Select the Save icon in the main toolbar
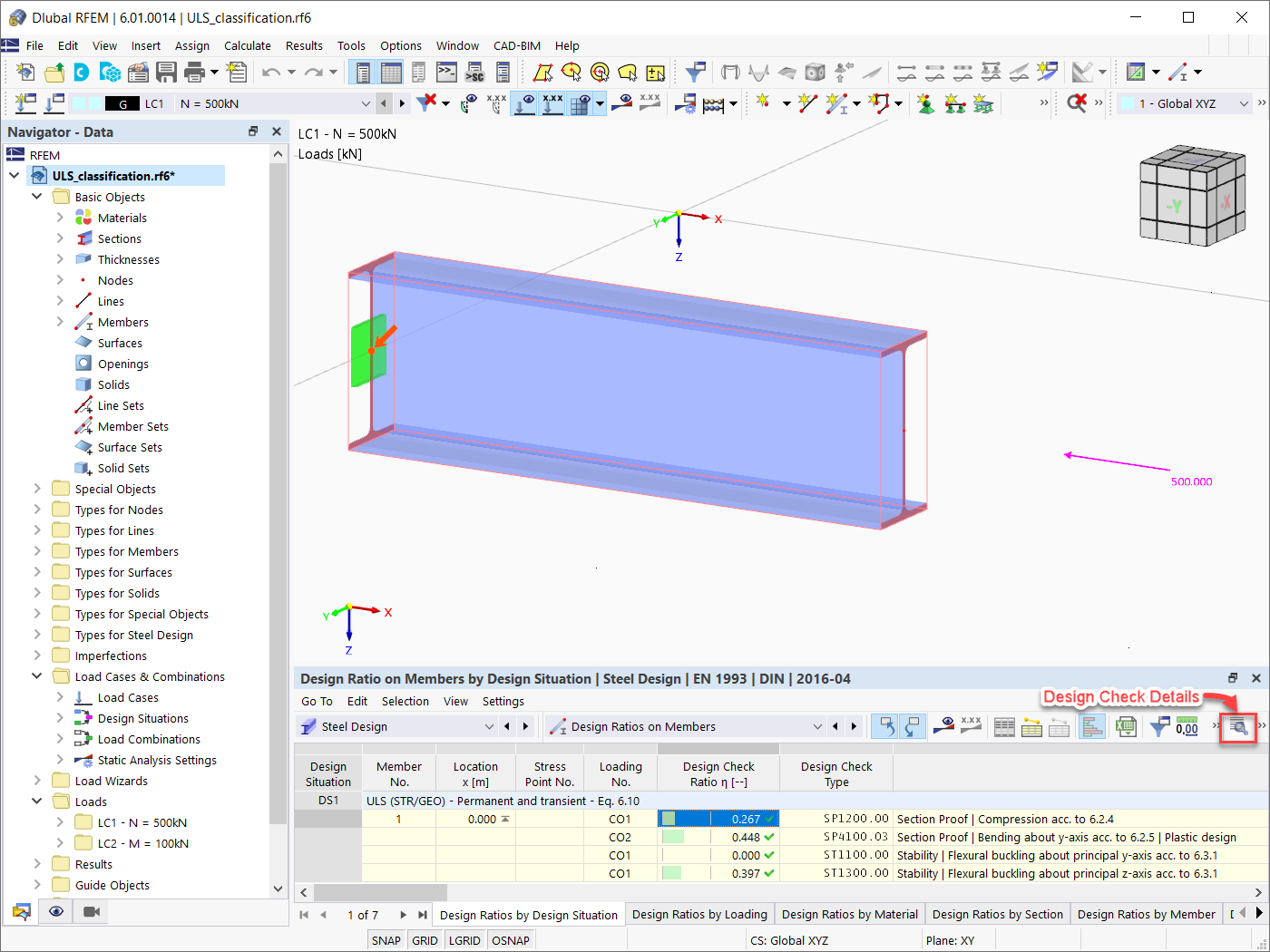This screenshot has height=952, width=1270. point(167,72)
